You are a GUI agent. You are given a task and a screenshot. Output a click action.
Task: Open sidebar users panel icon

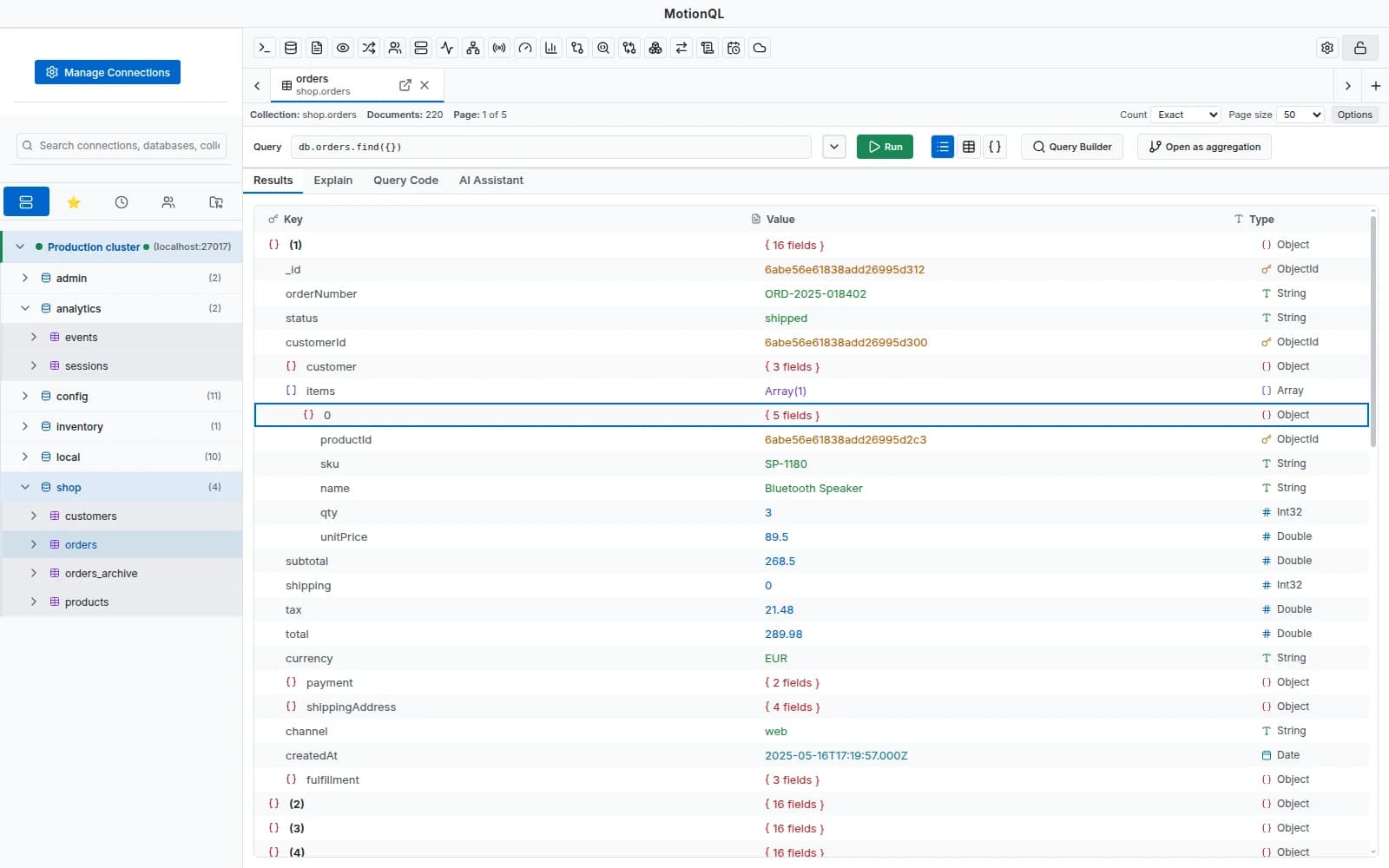(168, 202)
